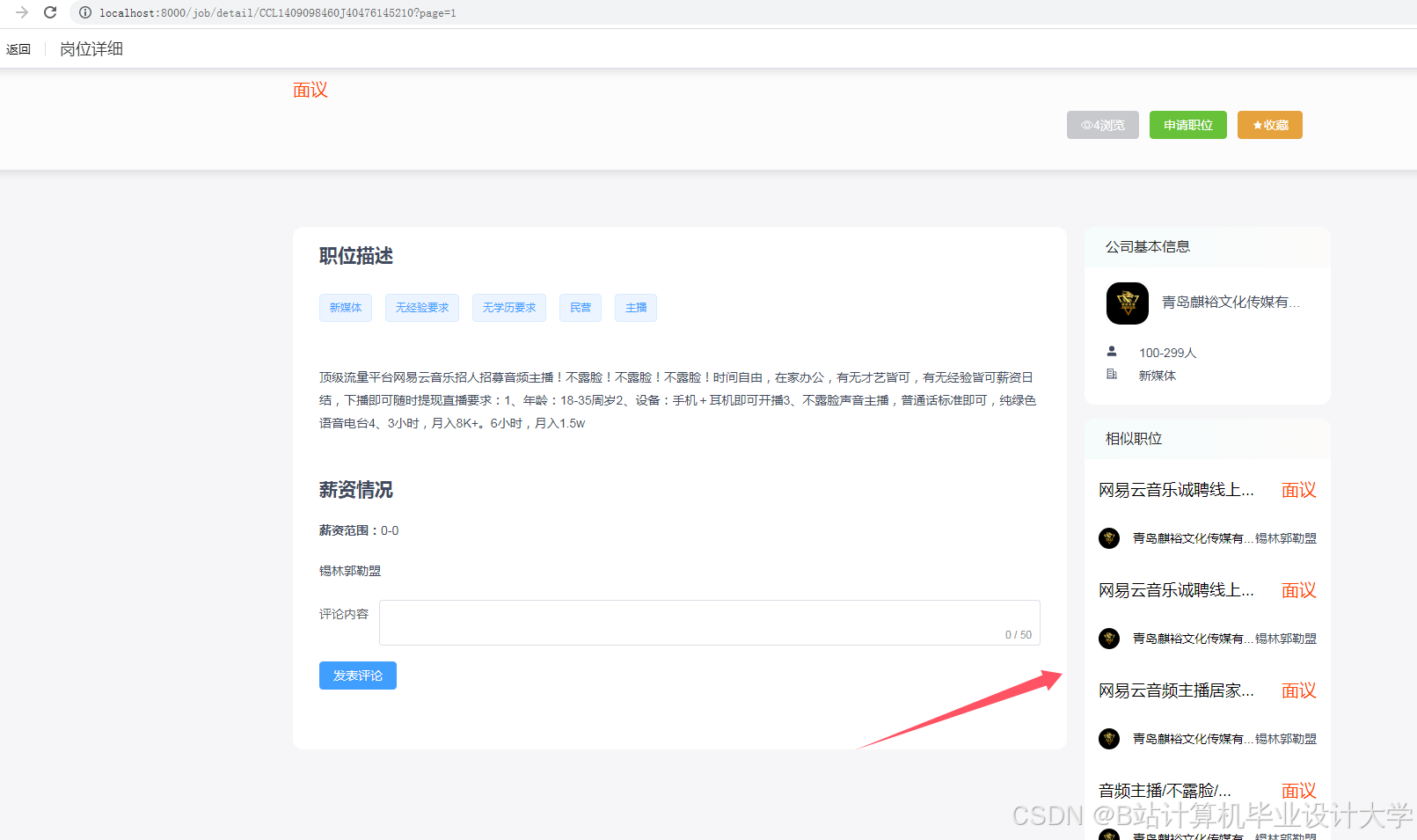
Task: Click the 锡林郭勒盟 location in the job card
Action: pyautogui.click(x=350, y=571)
